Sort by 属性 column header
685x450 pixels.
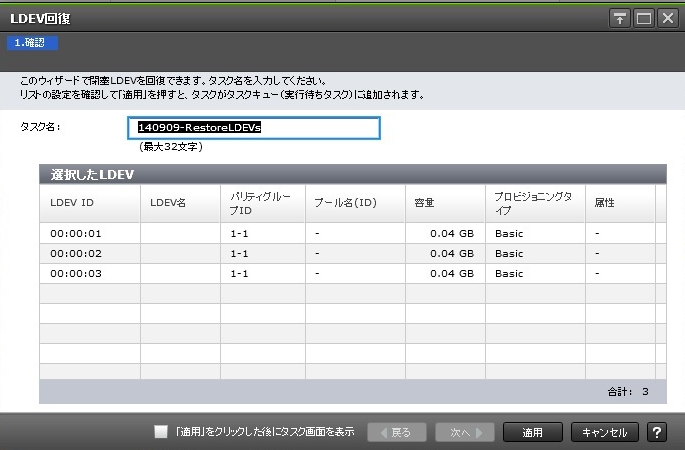[x=620, y=203]
